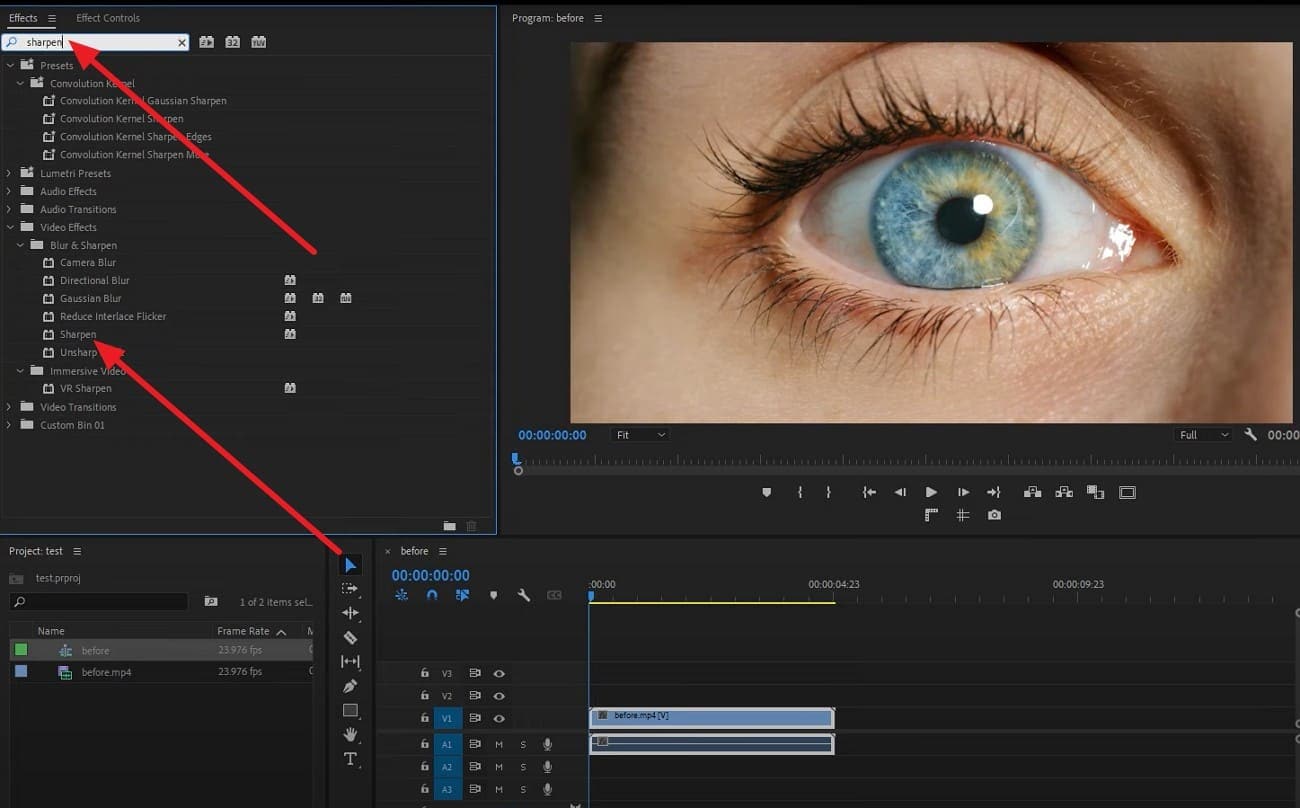Screen dimensions: 1300x808
Task: Select the Type tool
Action: [350, 759]
